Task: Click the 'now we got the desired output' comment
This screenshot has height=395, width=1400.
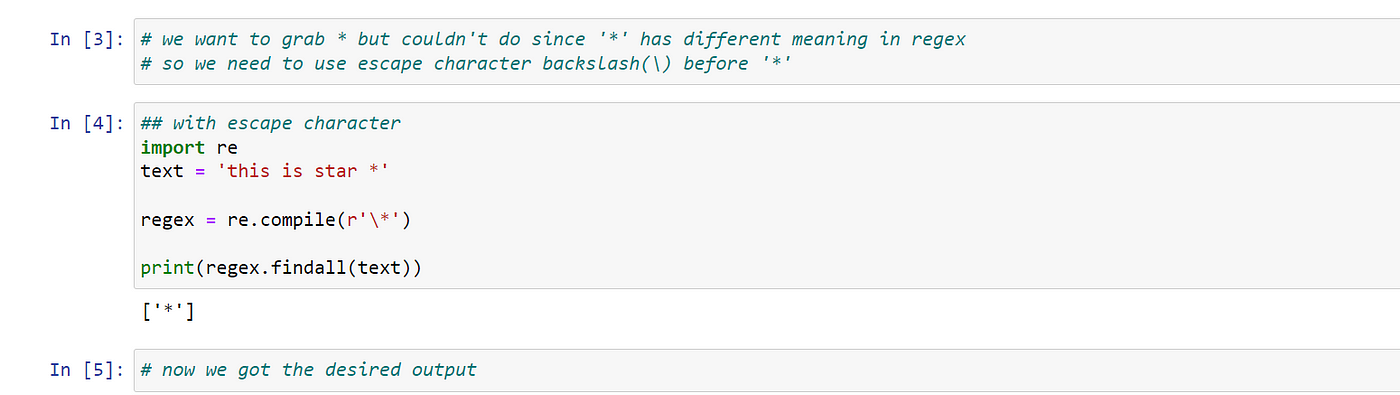Action: [x=309, y=370]
